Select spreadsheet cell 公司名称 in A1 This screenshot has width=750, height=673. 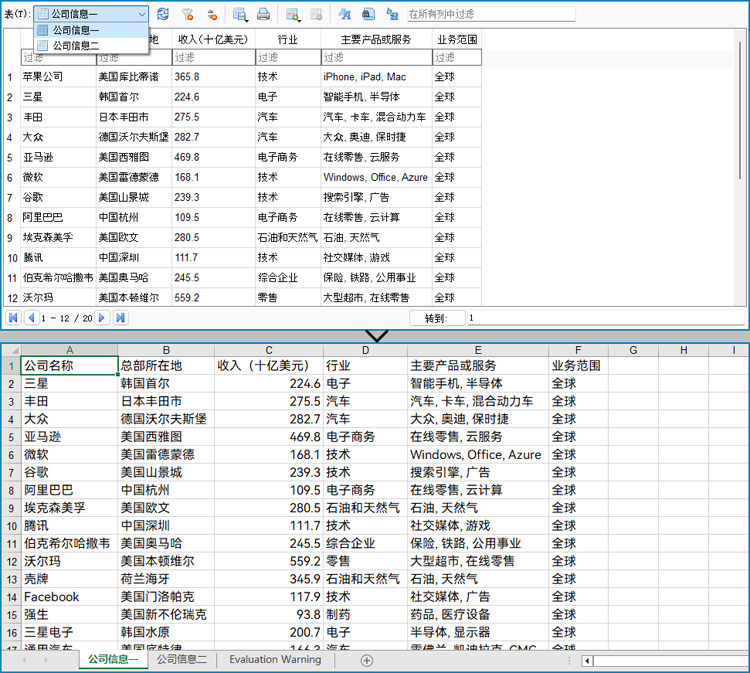(69, 366)
